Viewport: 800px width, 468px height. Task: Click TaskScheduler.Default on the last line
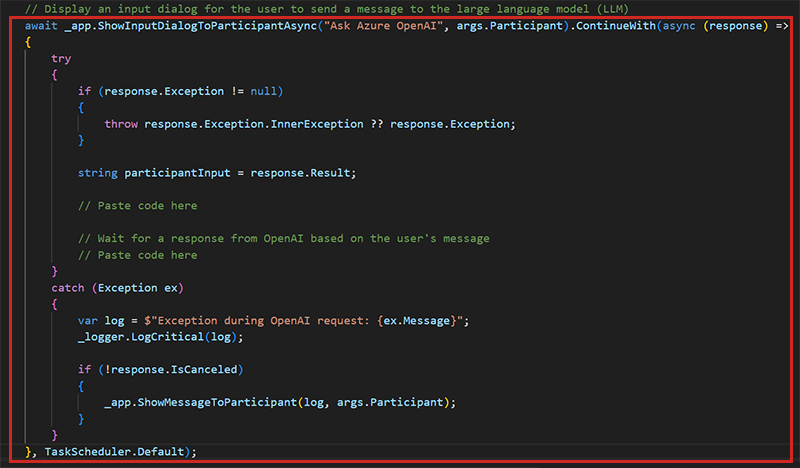[114, 452]
